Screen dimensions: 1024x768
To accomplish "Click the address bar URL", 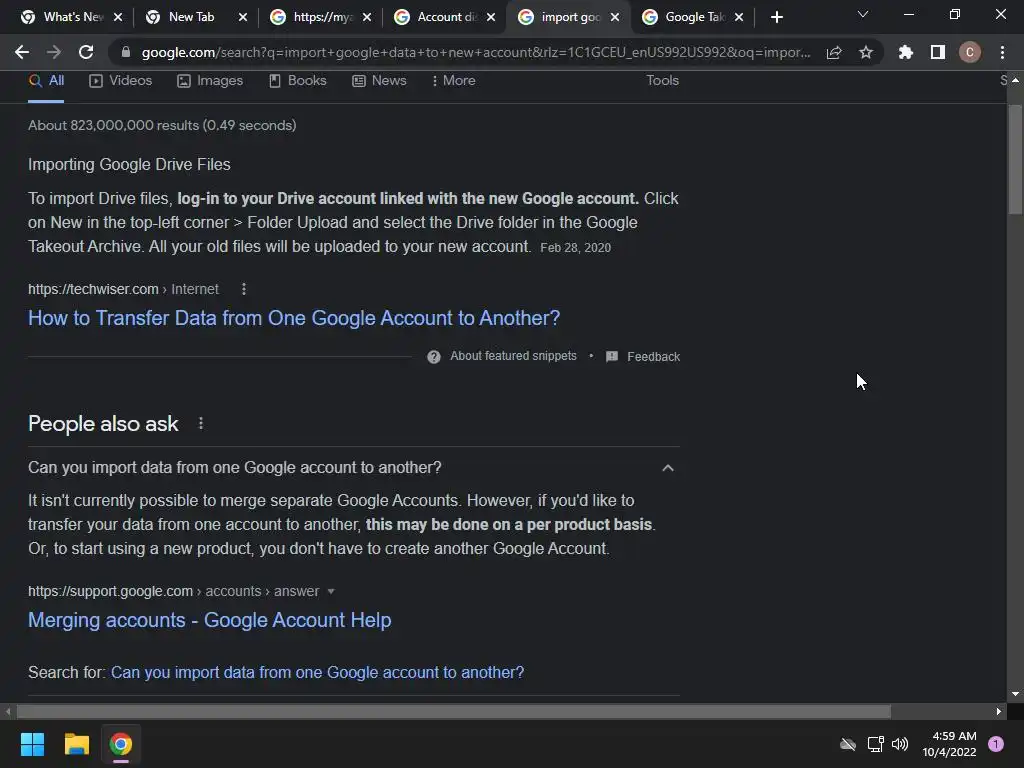I will point(475,52).
